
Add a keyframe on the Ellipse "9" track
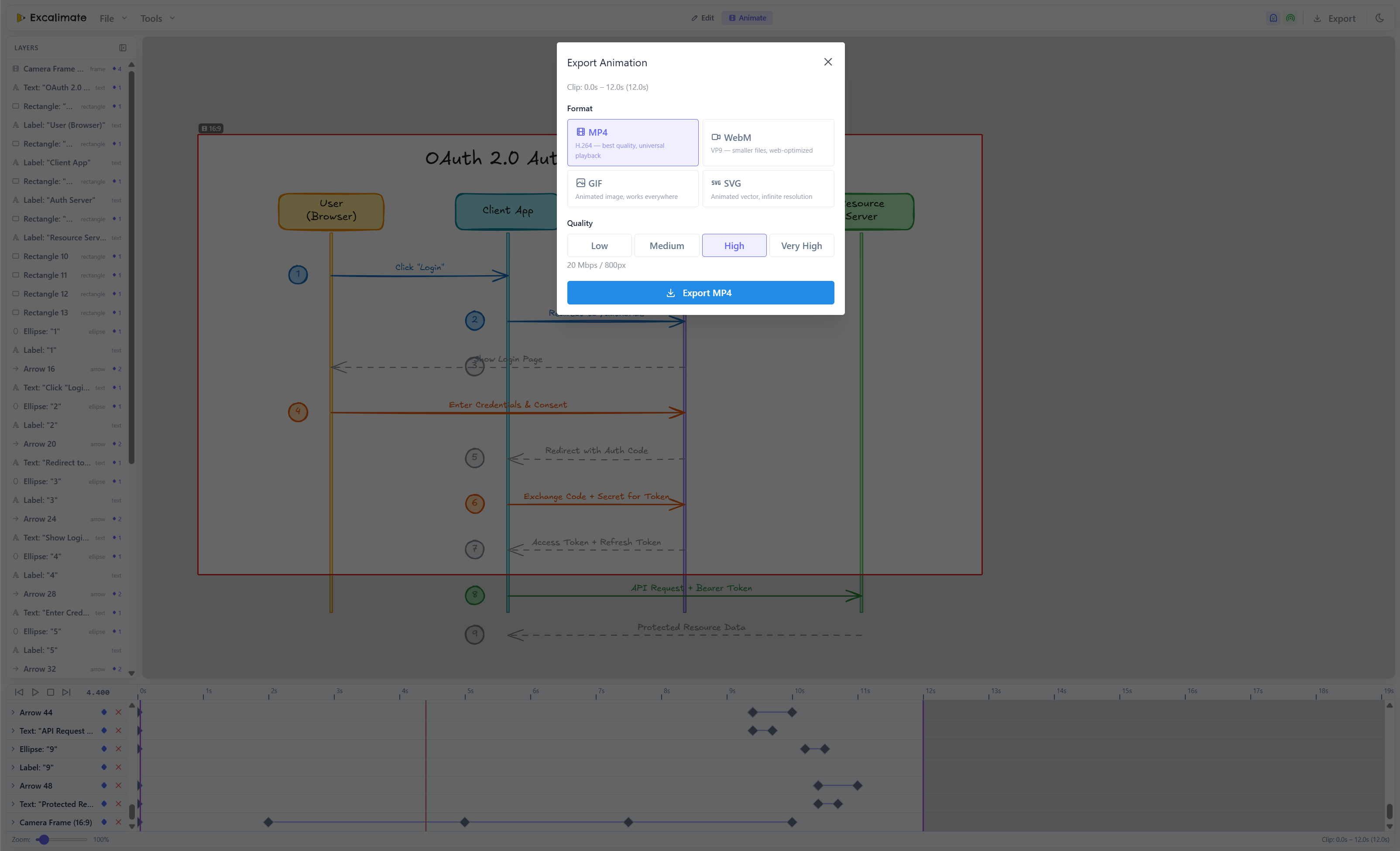coord(104,749)
